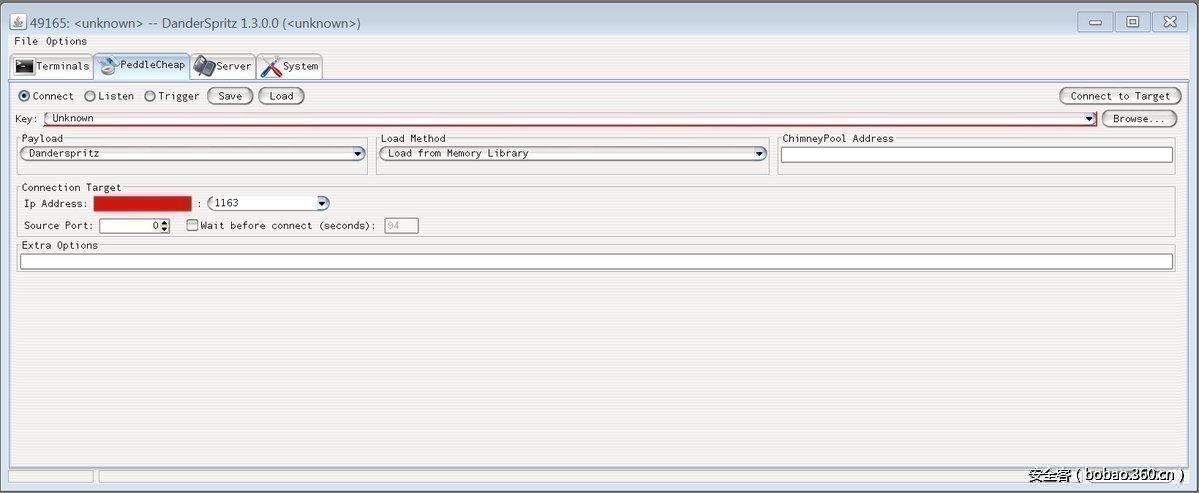Screen dimensions: 1199x493
Task: Open the System tab
Action: coord(290,66)
